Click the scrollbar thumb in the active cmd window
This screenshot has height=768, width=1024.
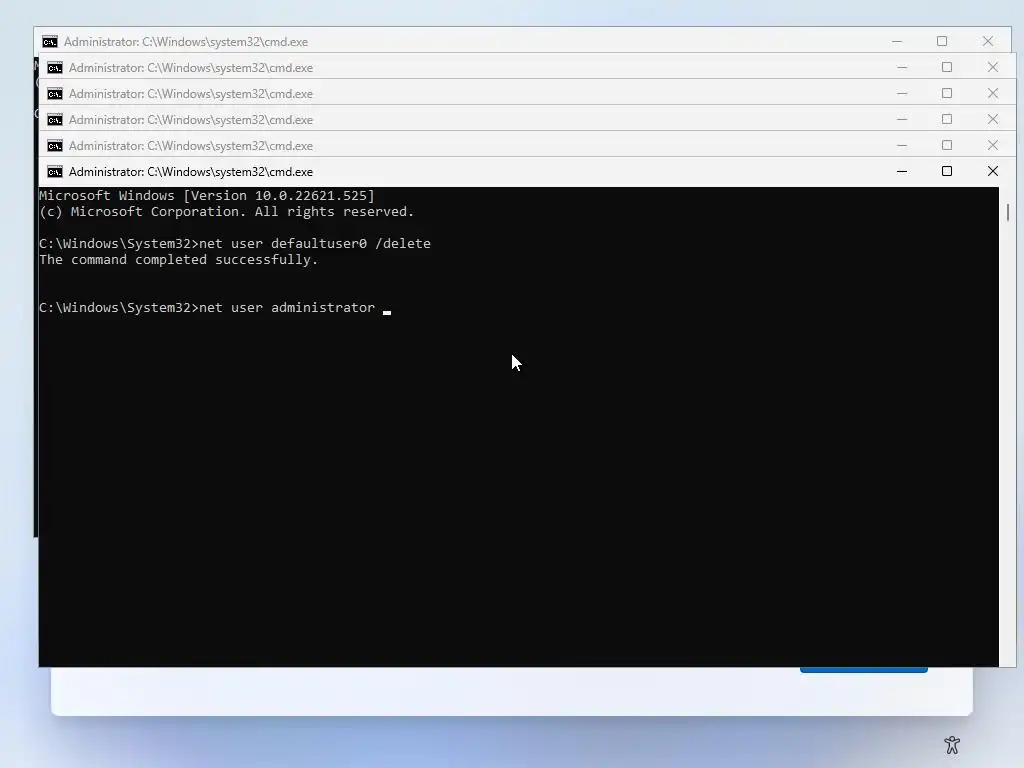(x=1008, y=212)
